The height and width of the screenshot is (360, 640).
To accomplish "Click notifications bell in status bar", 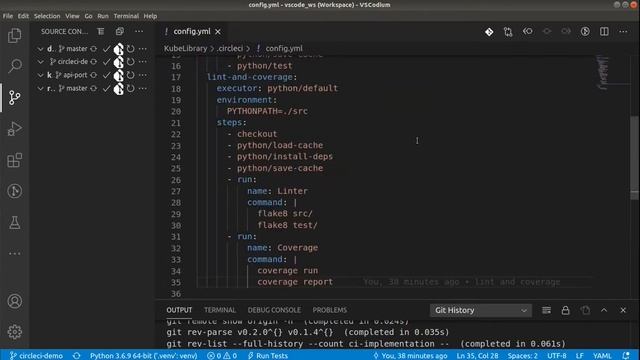I will tap(626, 356).
